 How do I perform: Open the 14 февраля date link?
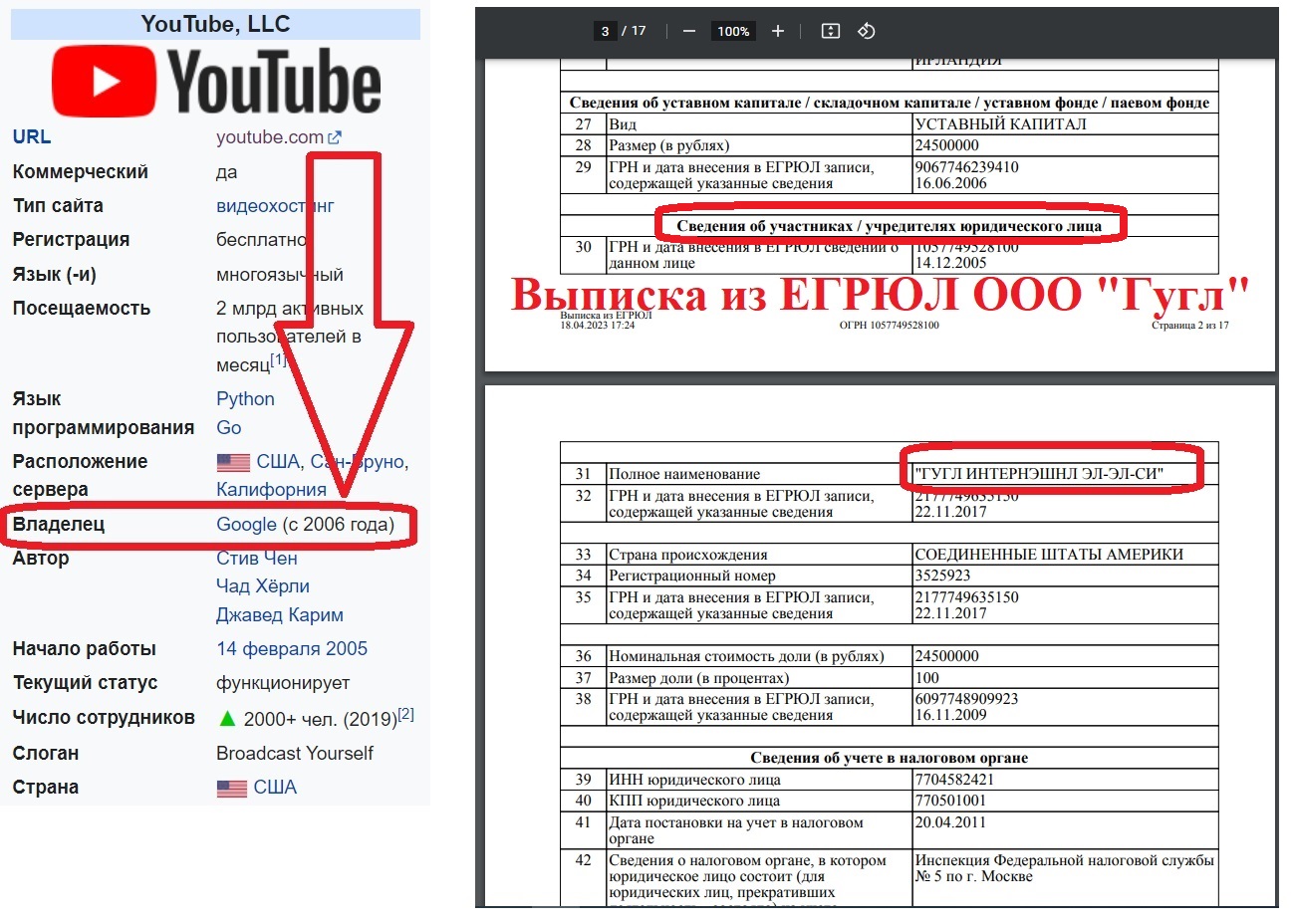pyautogui.click(x=269, y=649)
